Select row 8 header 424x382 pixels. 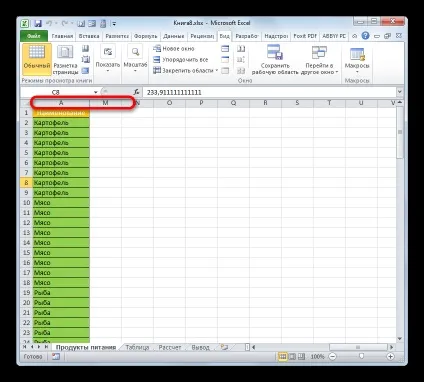click(x=26, y=183)
